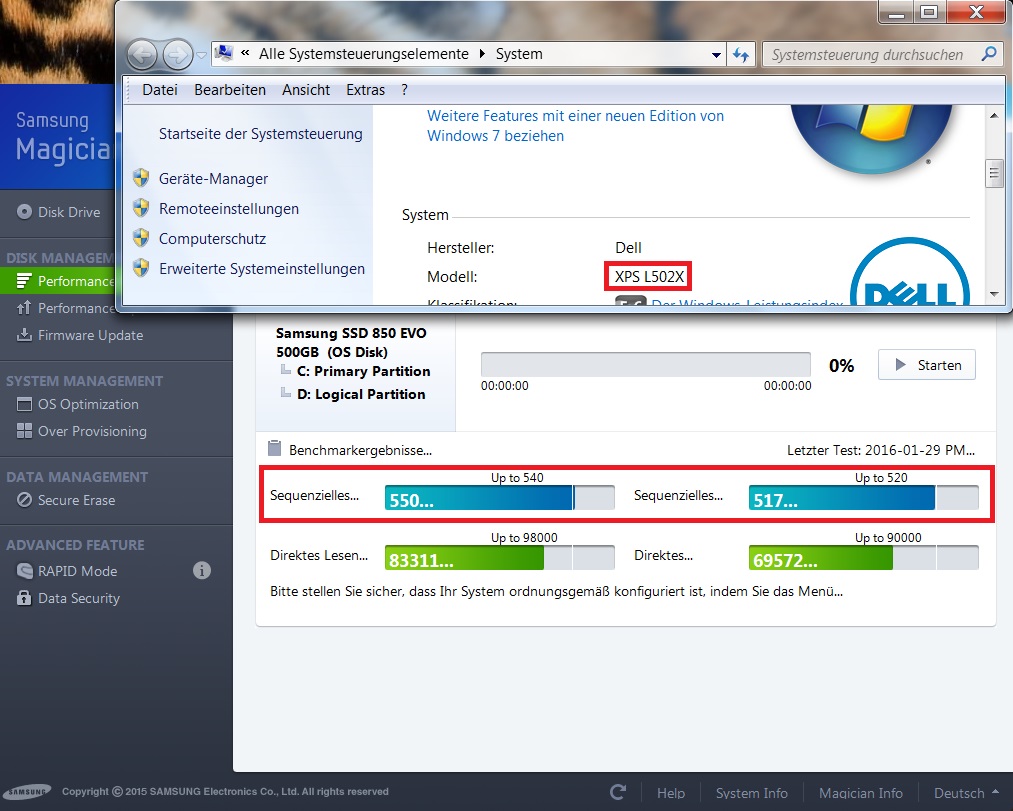Screen dimensions: 1013x811
Task: Click the random write bar showing 69572
Action: pos(863,558)
